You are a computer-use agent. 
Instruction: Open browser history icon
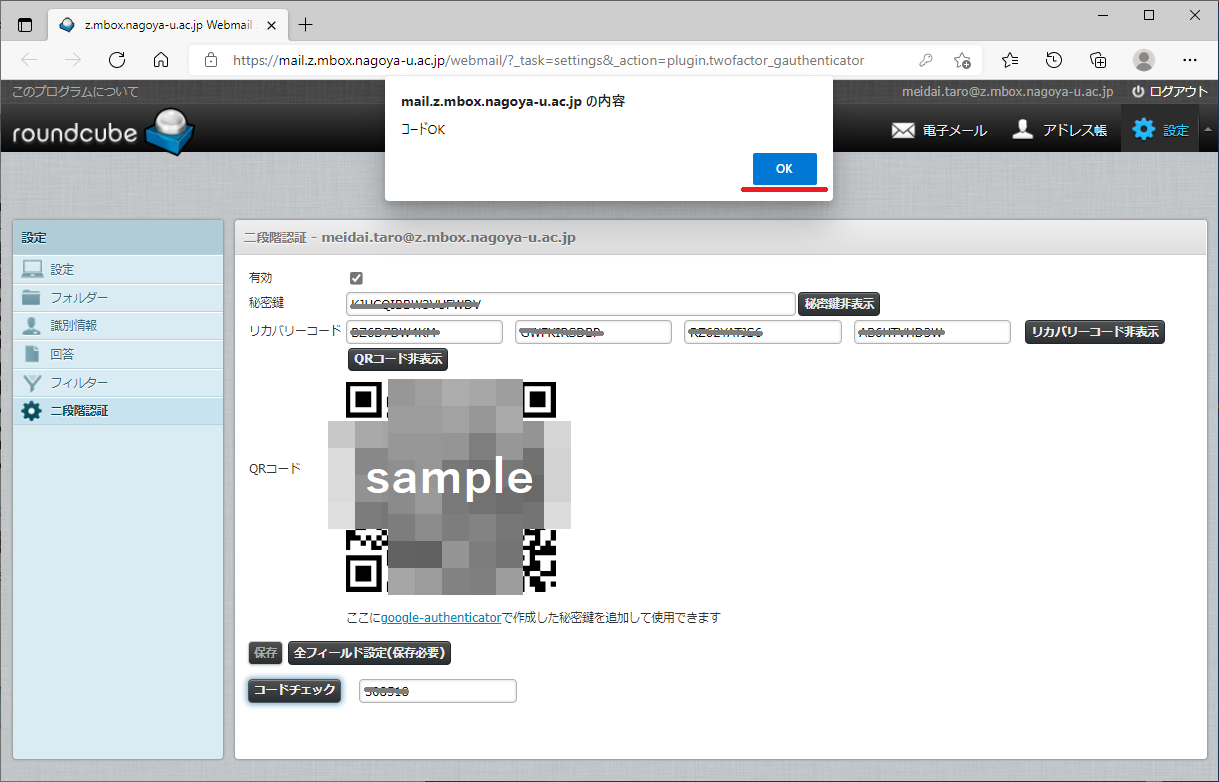(1054, 60)
